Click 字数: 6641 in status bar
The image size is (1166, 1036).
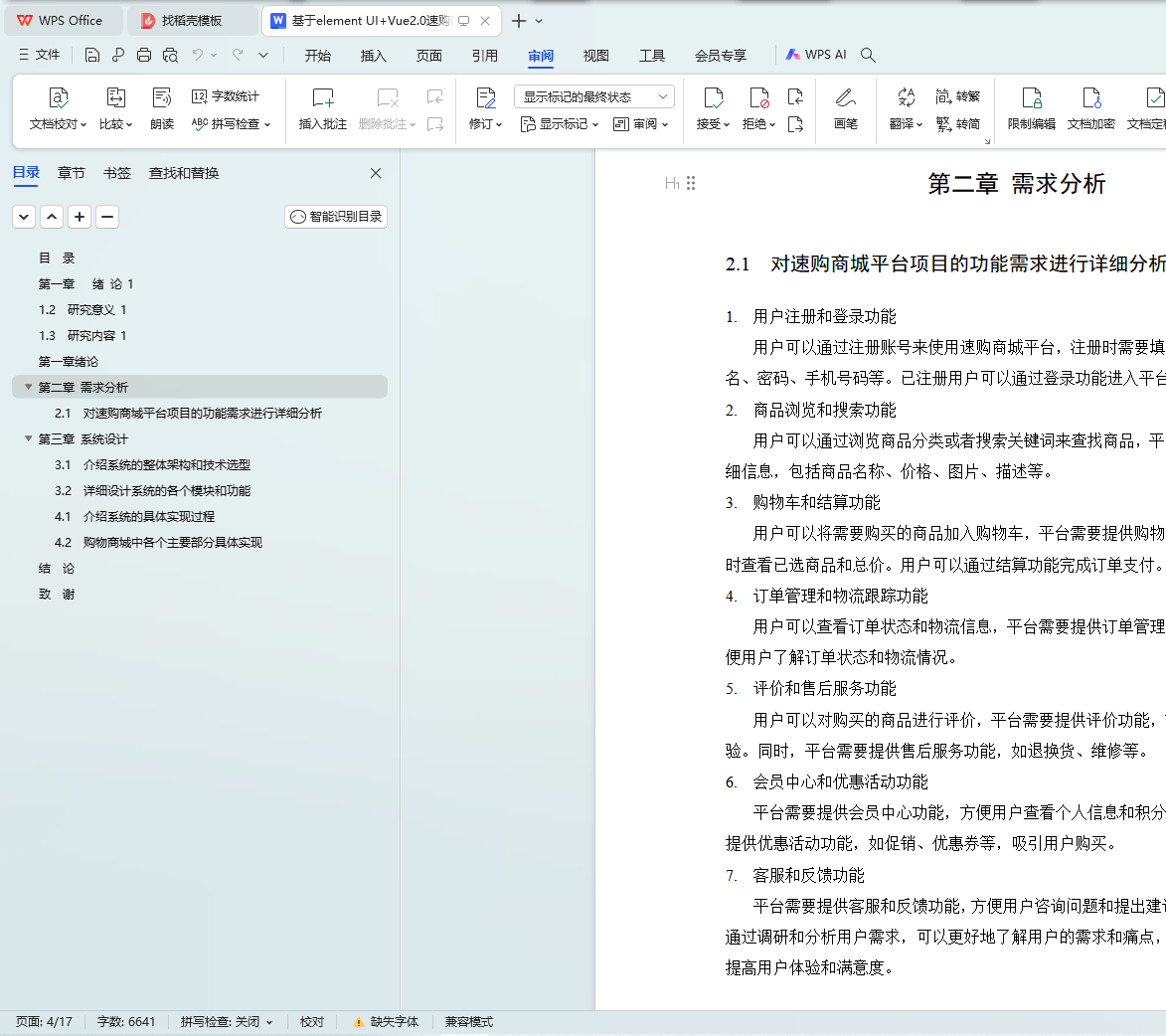point(126,1022)
